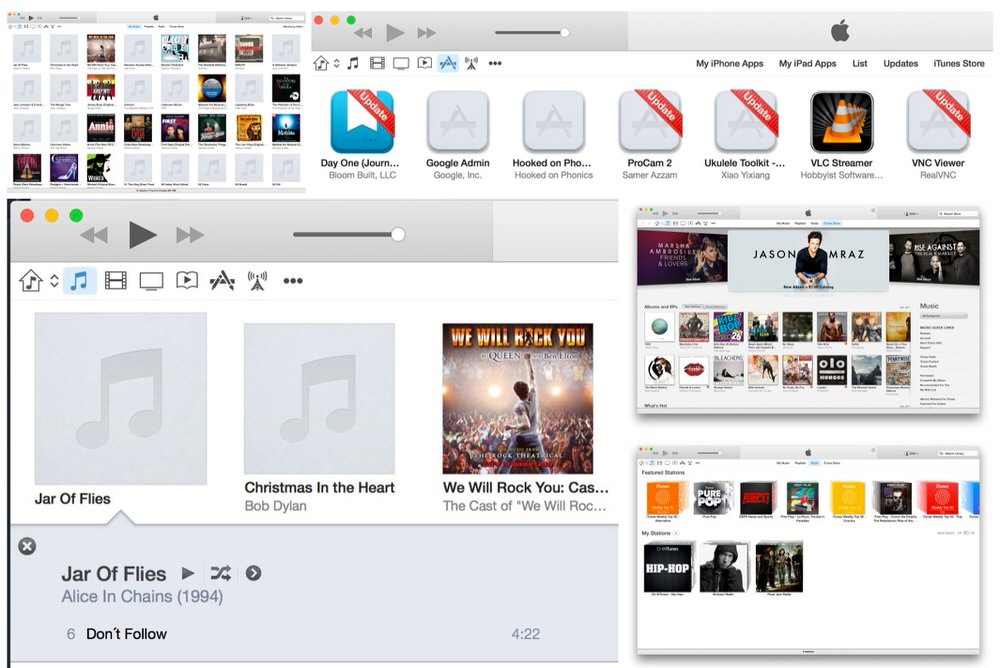The width and height of the screenshot is (1000, 668).
Task: Fast-forward in the large Music window
Action: [x=190, y=235]
